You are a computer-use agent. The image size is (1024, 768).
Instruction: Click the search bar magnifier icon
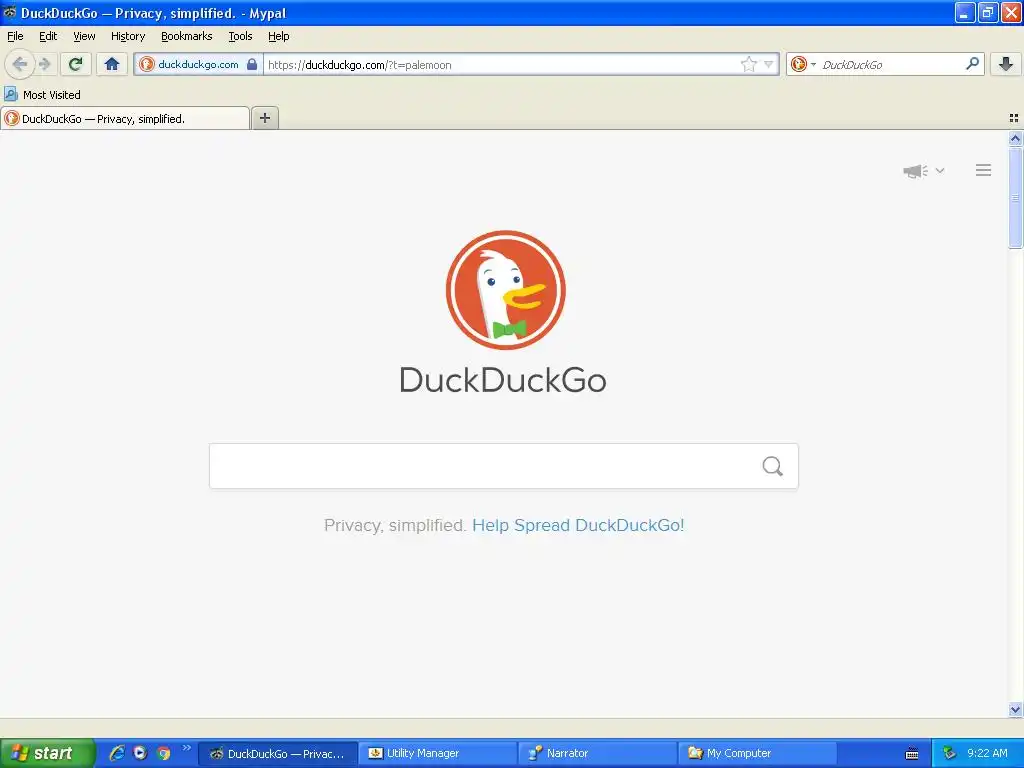pyautogui.click(x=972, y=64)
